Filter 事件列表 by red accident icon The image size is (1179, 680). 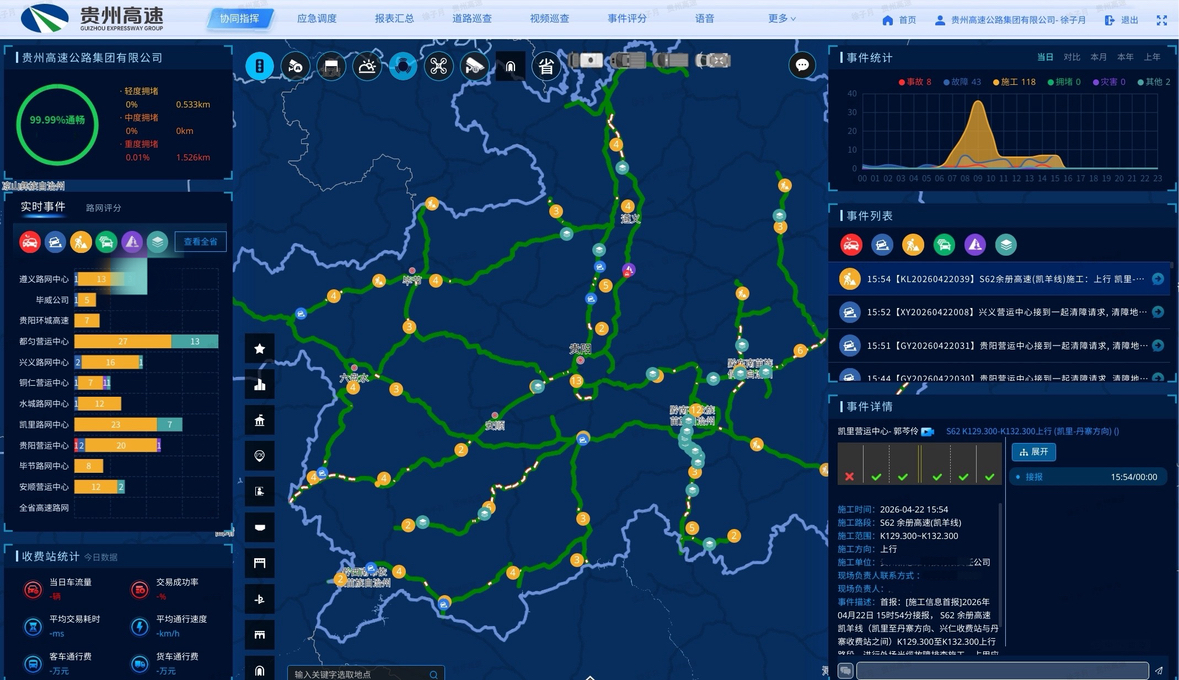pyautogui.click(x=851, y=244)
